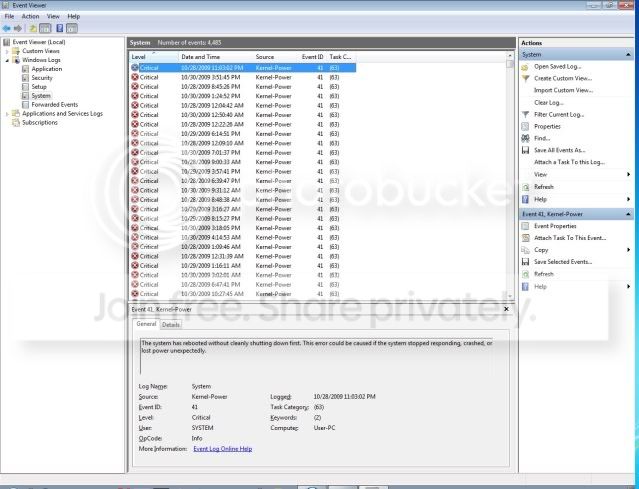
Task: Select Forwarded Events in tree
Action: (x=55, y=105)
